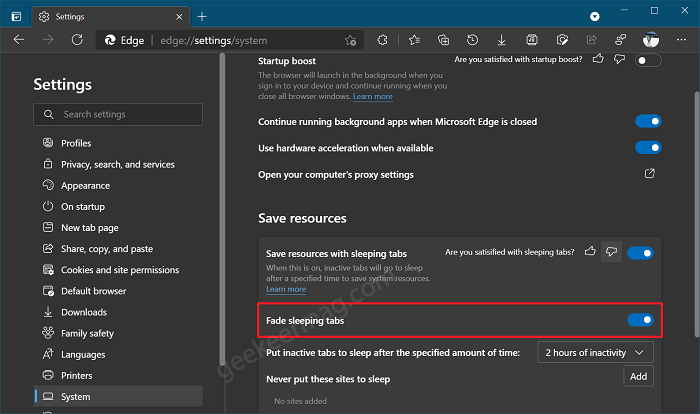Toggle Continue running background apps switch
This screenshot has height=414, width=700.
point(648,121)
